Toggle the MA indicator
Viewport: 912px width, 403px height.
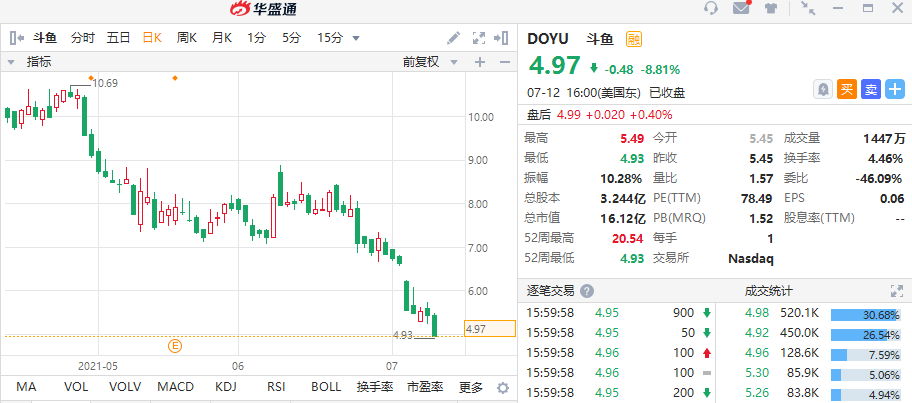tap(26, 387)
